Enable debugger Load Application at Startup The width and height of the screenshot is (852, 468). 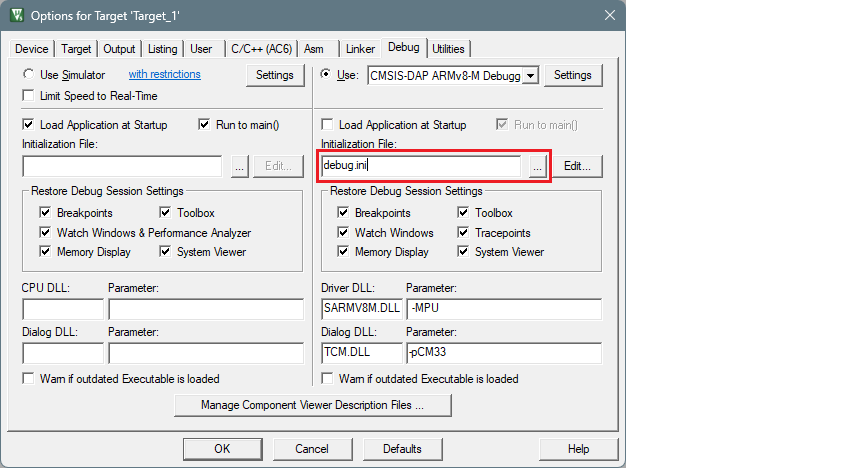(327, 124)
